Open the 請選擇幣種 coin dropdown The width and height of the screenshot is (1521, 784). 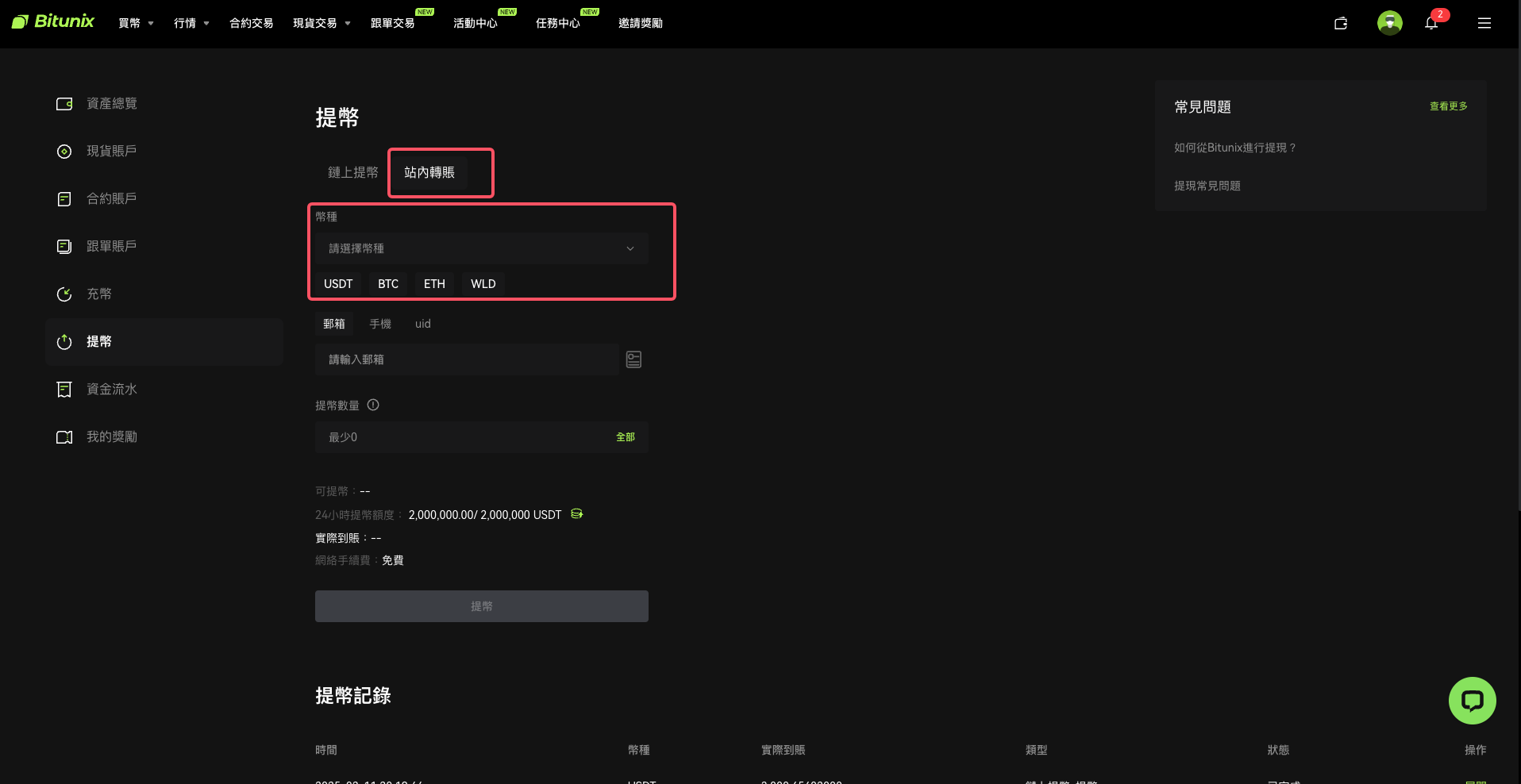click(482, 248)
